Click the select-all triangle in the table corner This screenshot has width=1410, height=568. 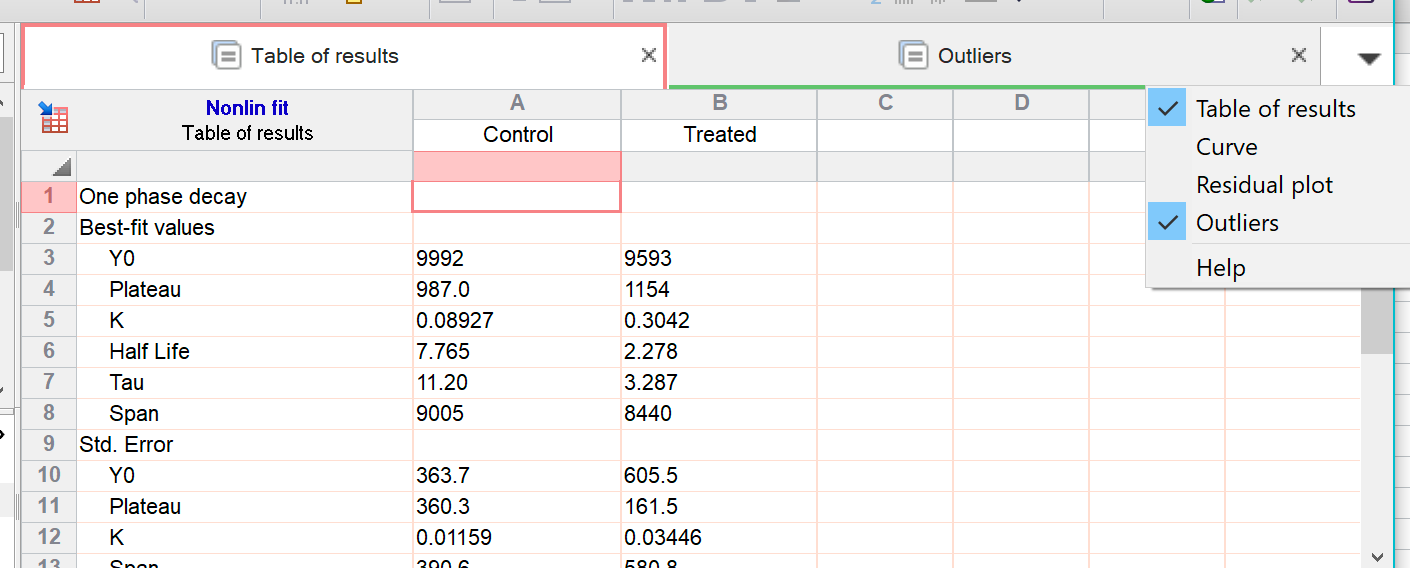(x=61, y=168)
